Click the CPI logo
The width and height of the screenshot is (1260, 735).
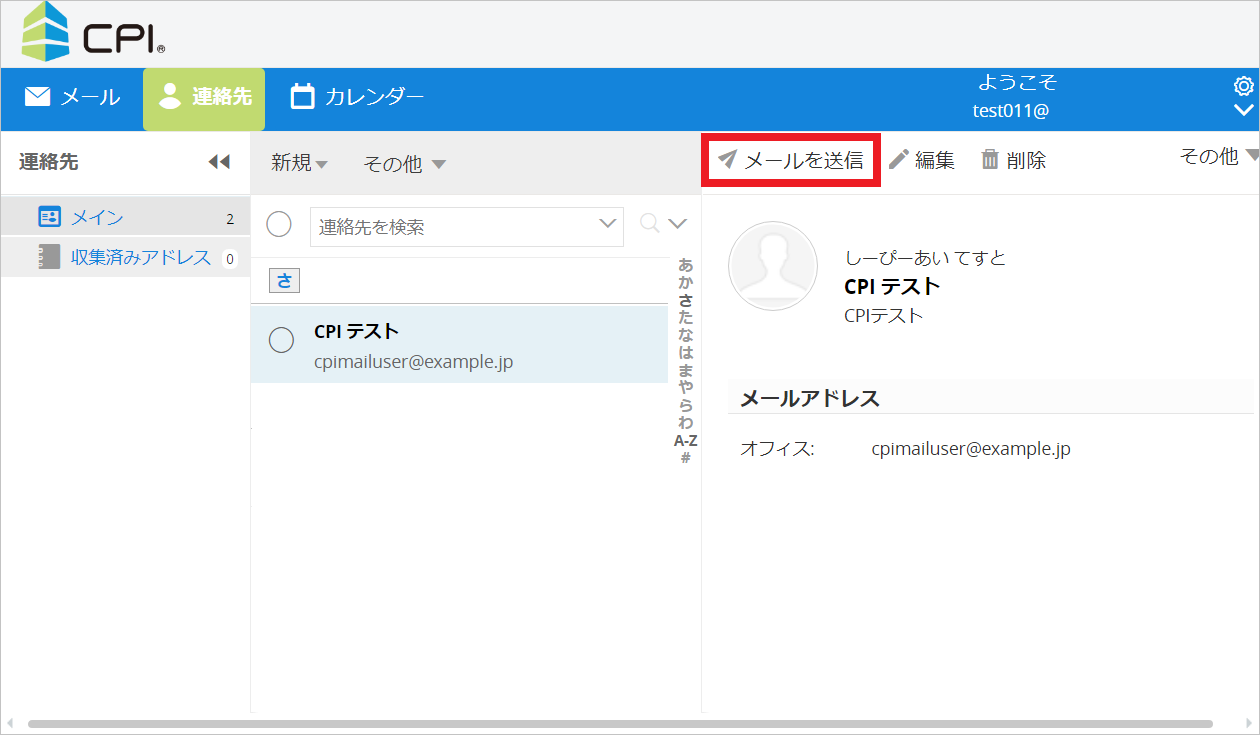[x=93, y=34]
